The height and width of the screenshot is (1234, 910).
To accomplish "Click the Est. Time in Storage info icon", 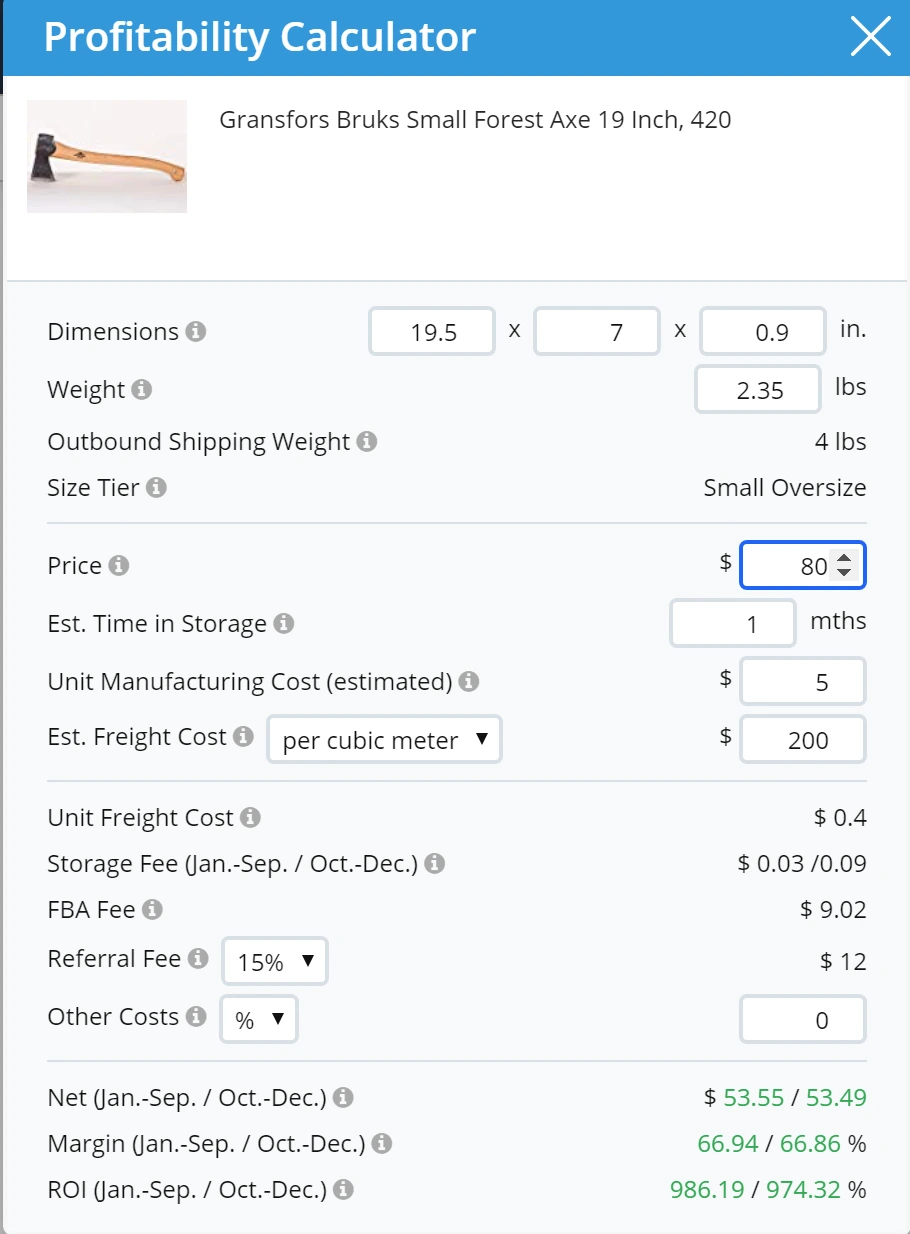I will pyautogui.click(x=284, y=624).
